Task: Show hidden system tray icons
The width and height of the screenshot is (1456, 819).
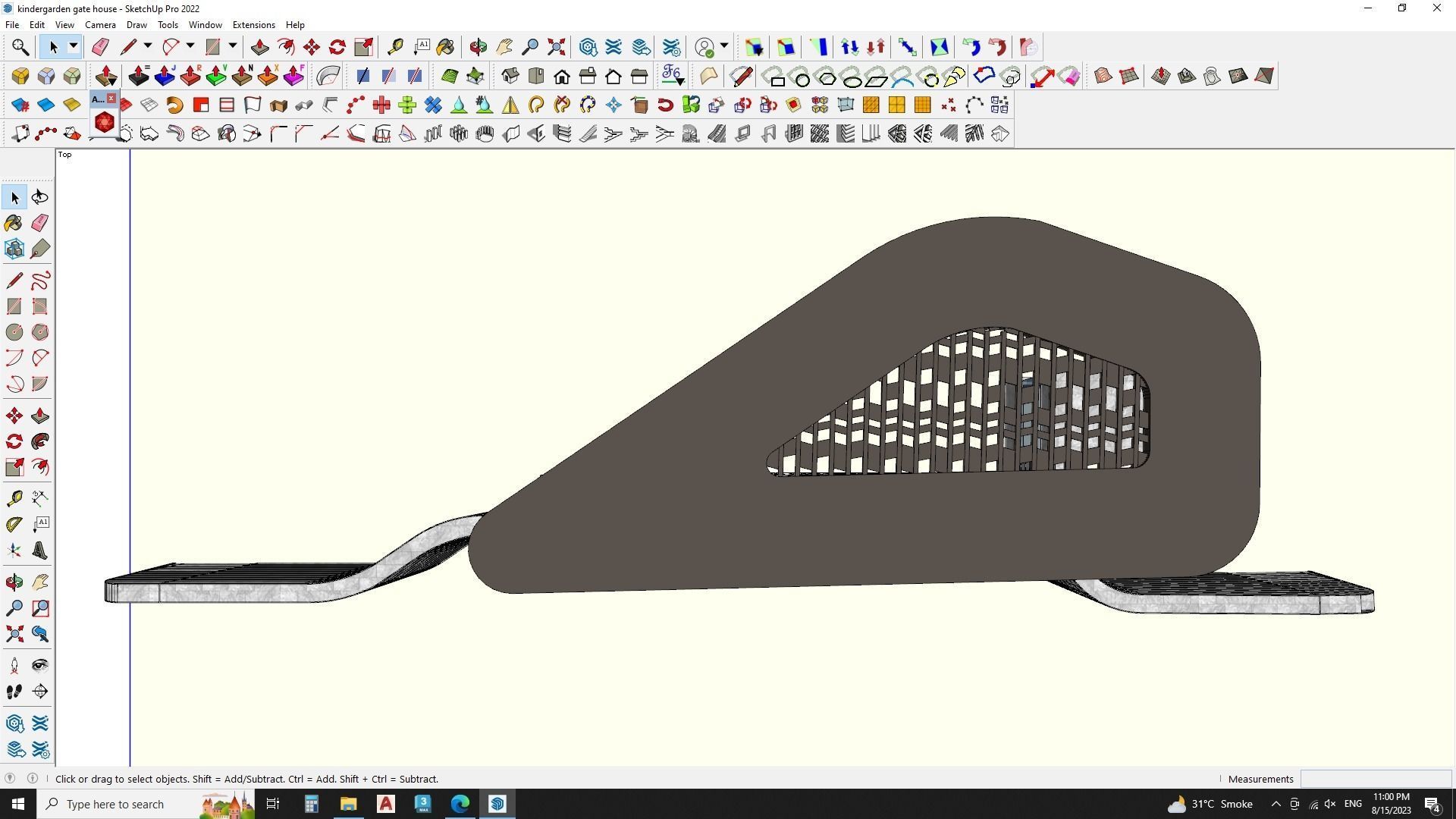Action: tap(1276, 804)
